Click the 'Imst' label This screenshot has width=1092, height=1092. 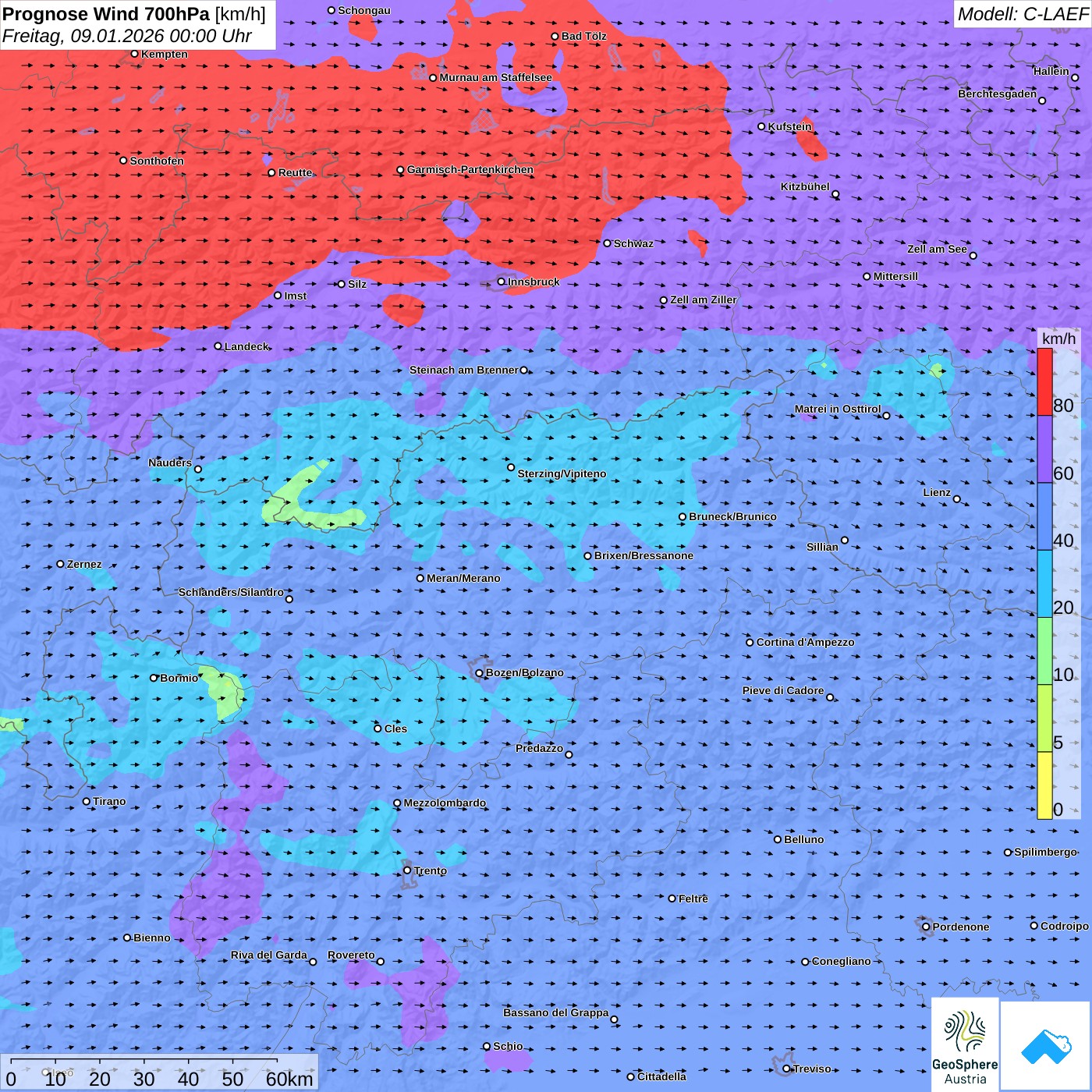[x=295, y=296]
